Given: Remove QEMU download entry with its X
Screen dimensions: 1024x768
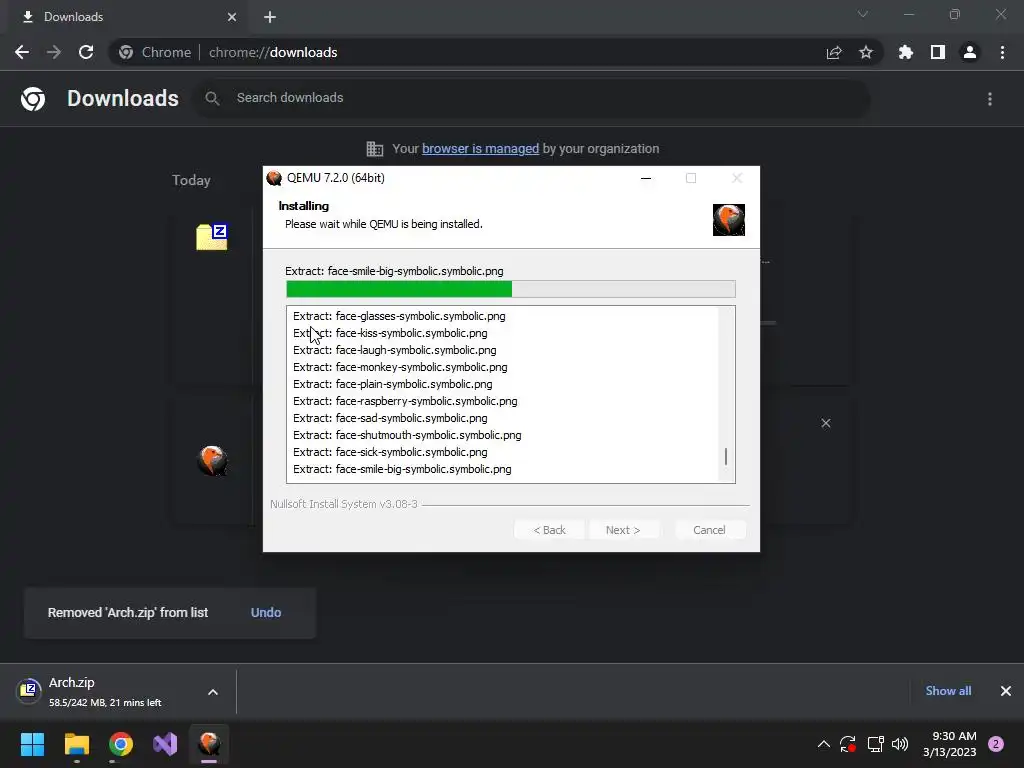Looking at the screenshot, I should [825, 423].
